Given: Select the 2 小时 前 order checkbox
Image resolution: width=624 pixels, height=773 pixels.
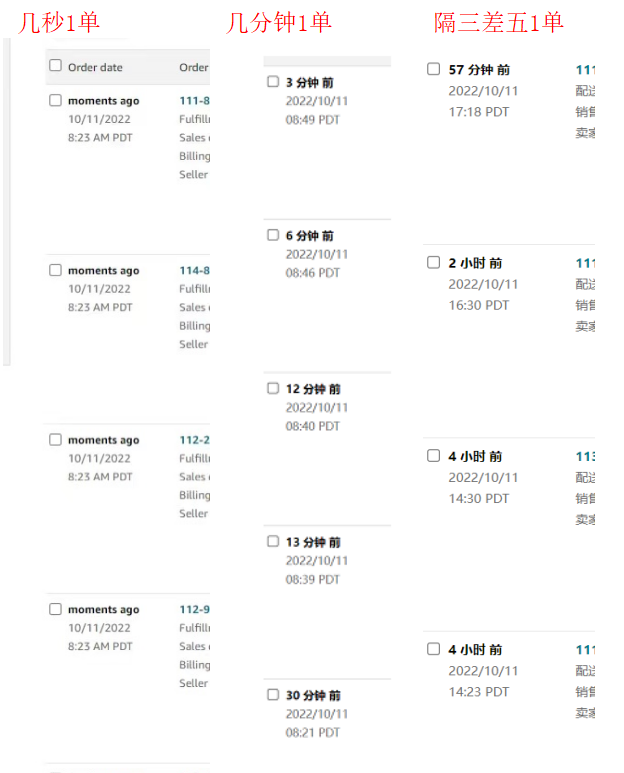Looking at the screenshot, I should pos(433,262).
